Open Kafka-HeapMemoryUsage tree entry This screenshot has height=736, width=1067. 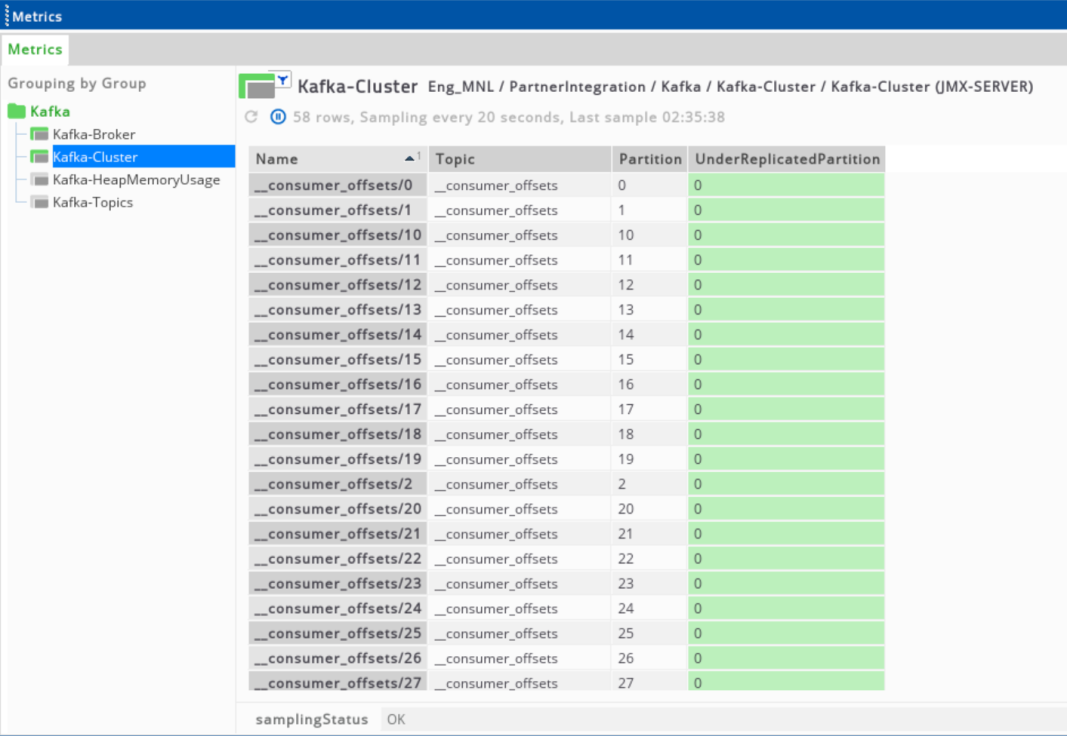(x=136, y=180)
